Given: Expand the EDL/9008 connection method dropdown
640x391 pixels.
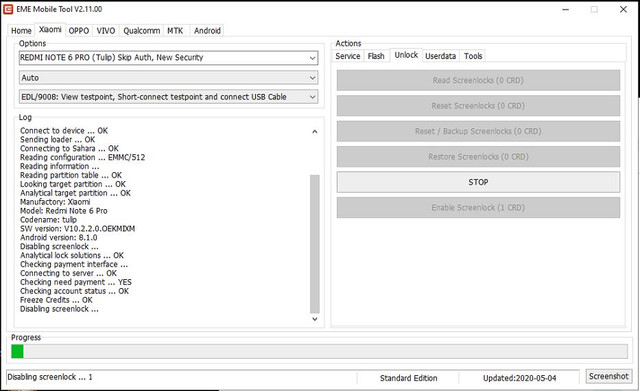Looking at the screenshot, I should pyautogui.click(x=168, y=97).
